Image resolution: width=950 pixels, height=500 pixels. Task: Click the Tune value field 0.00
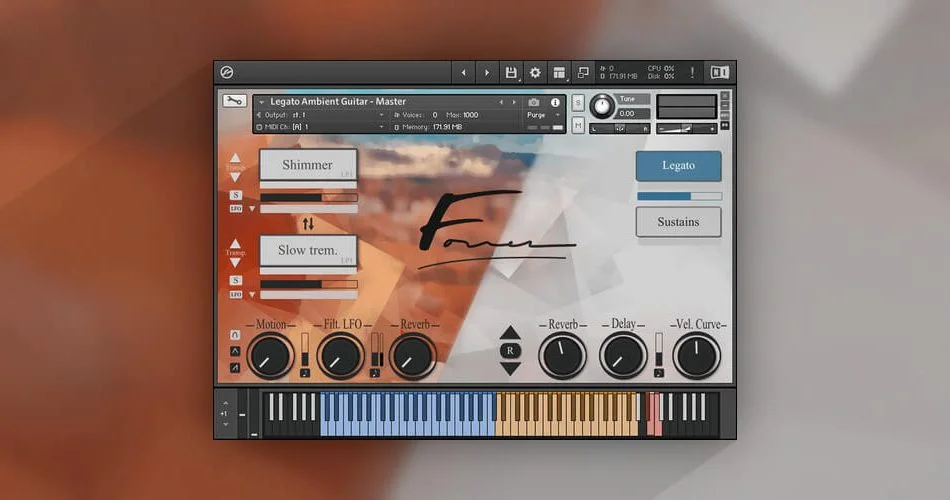(x=633, y=113)
